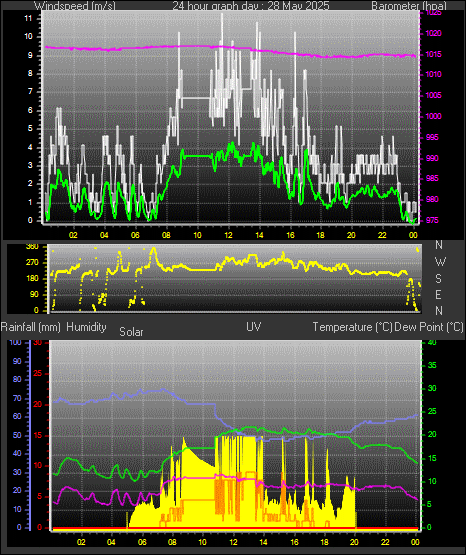466x555 pixels.
Task: Click the green 35 temperature axis value
Action: coord(432,365)
